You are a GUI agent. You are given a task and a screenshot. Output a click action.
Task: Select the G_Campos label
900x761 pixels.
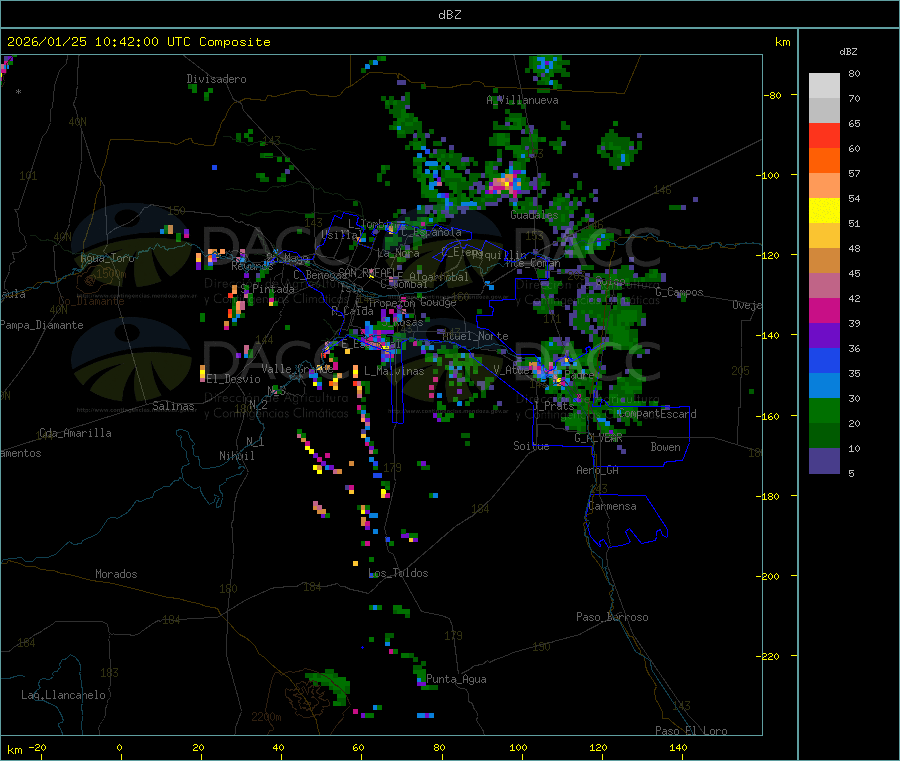680,292
